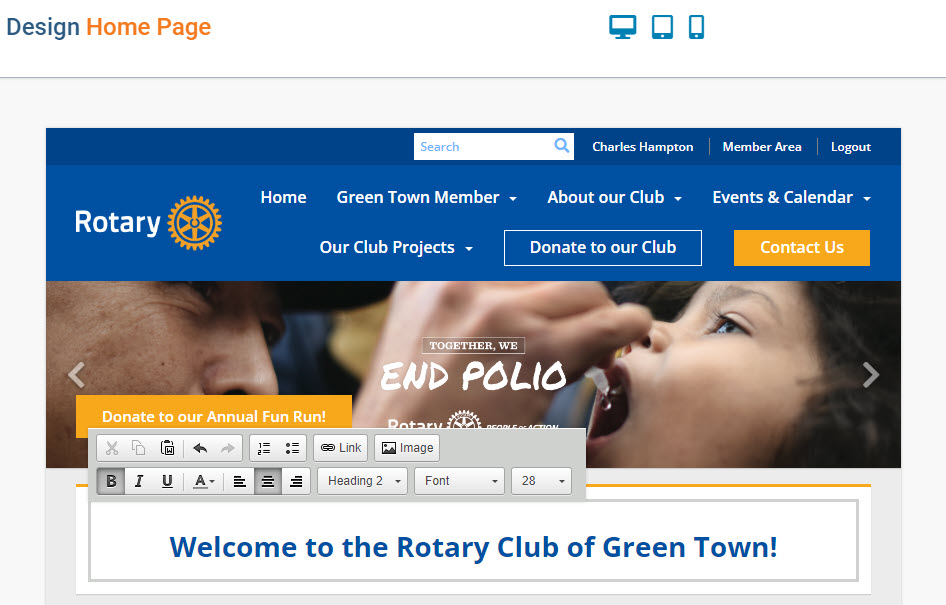946x605 pixels.
Task: Insert an Image from the toolbar
Action: (407, 448)
